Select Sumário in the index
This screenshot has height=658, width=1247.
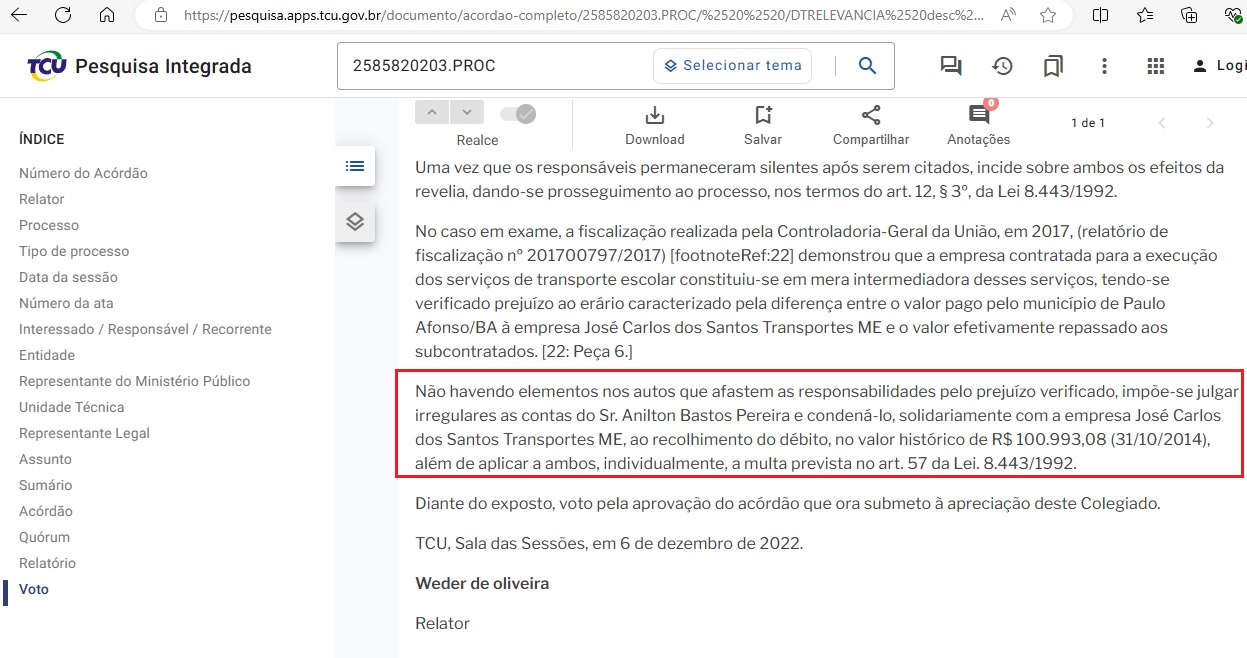click(x=46, y=485)
